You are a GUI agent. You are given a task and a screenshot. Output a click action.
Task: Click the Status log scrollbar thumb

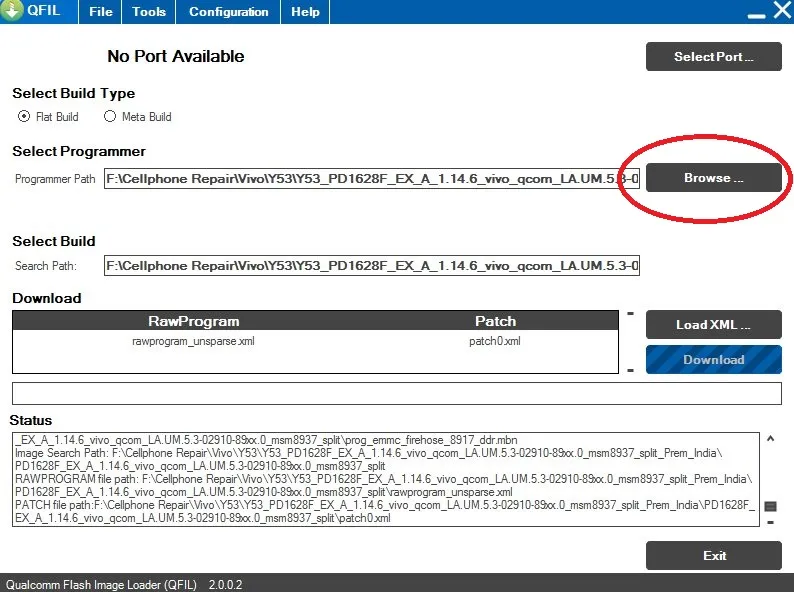[x=770, y=506]
